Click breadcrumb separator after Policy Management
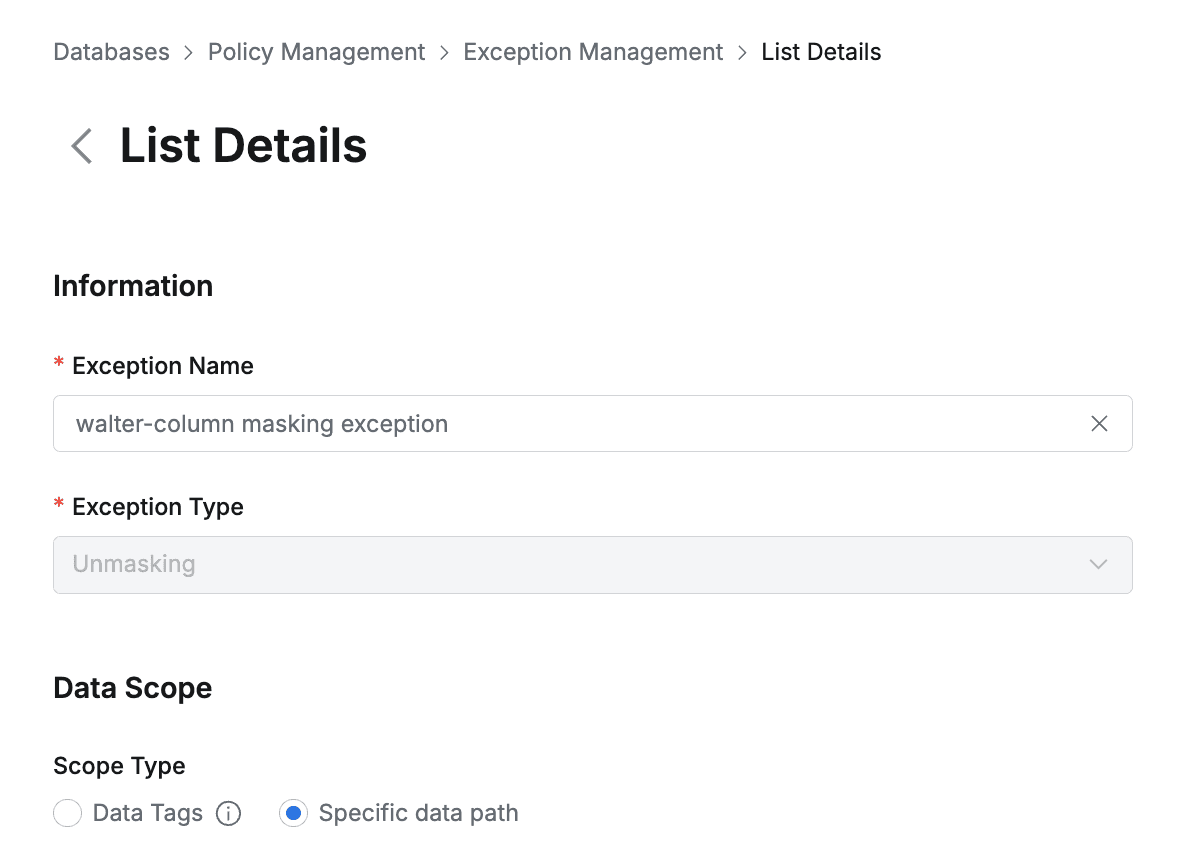This screenshot has height=850, width=1178. pyautogui.click(x=445, y=52)
